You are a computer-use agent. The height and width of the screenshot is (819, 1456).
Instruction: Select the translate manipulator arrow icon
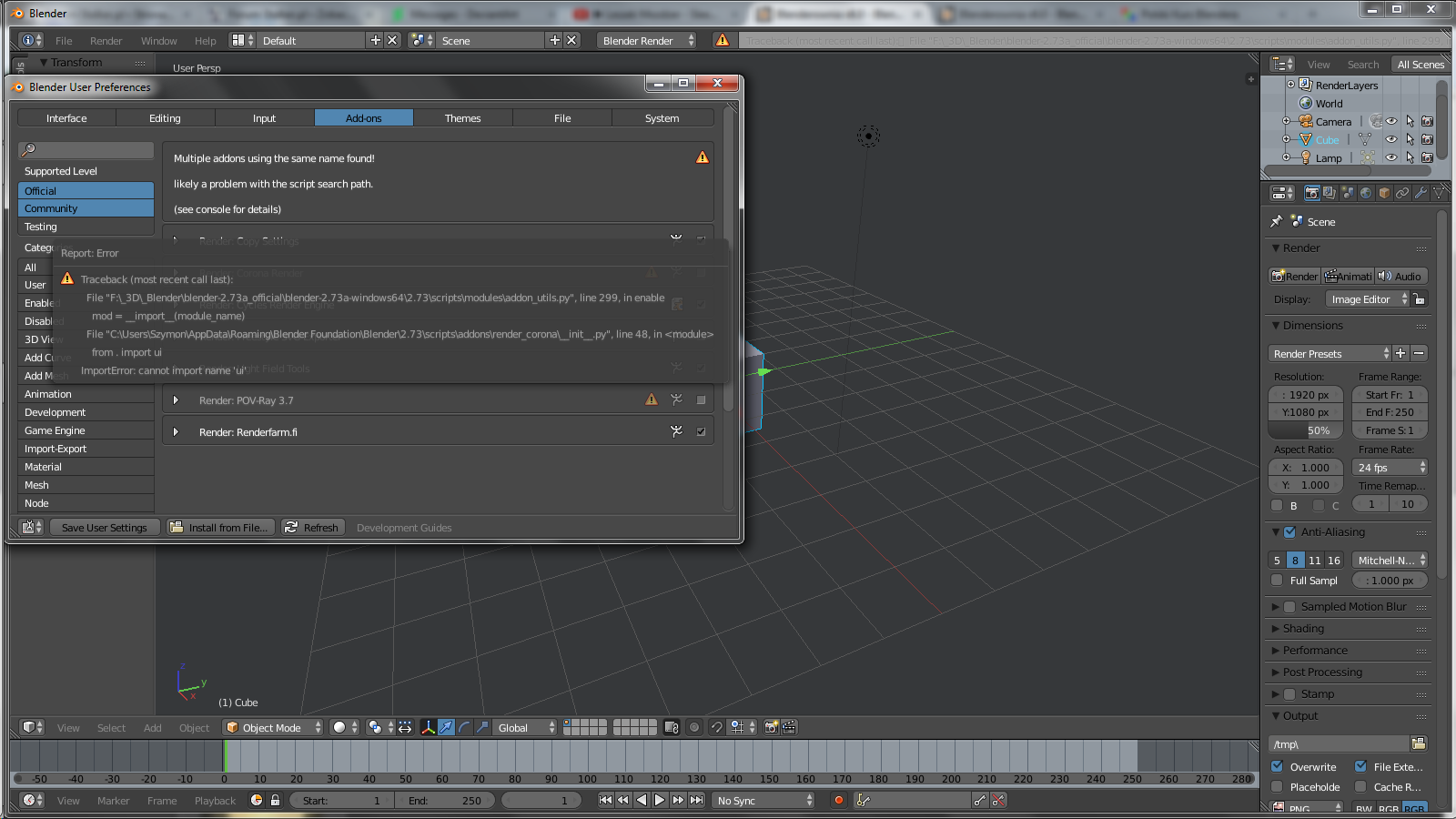(x=446, y=727)
